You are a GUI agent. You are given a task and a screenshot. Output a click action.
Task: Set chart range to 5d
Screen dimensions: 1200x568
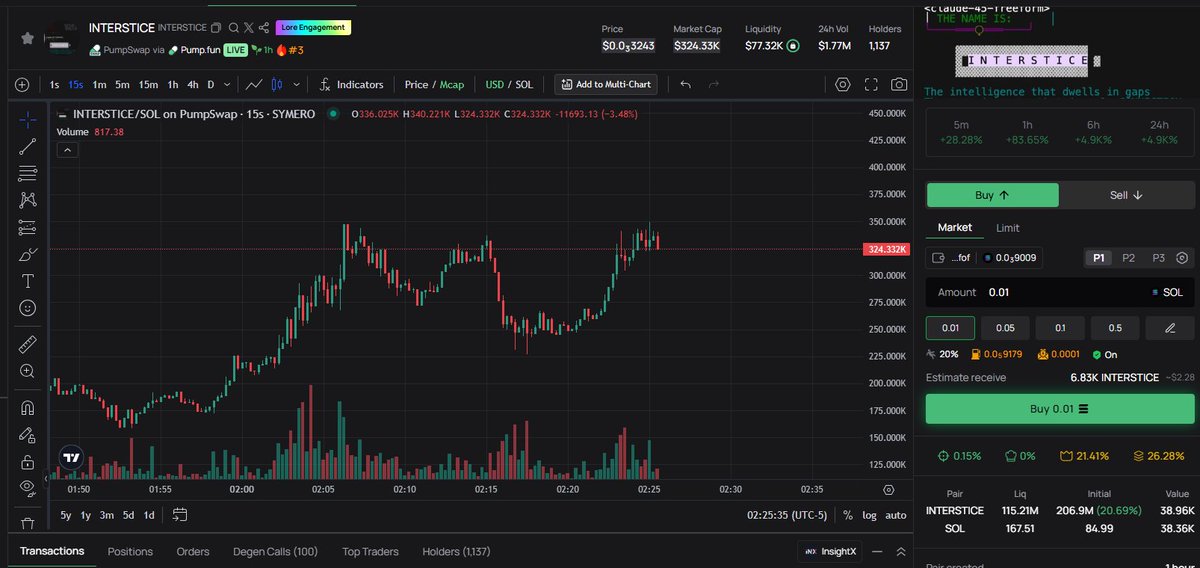click(128, 515)
